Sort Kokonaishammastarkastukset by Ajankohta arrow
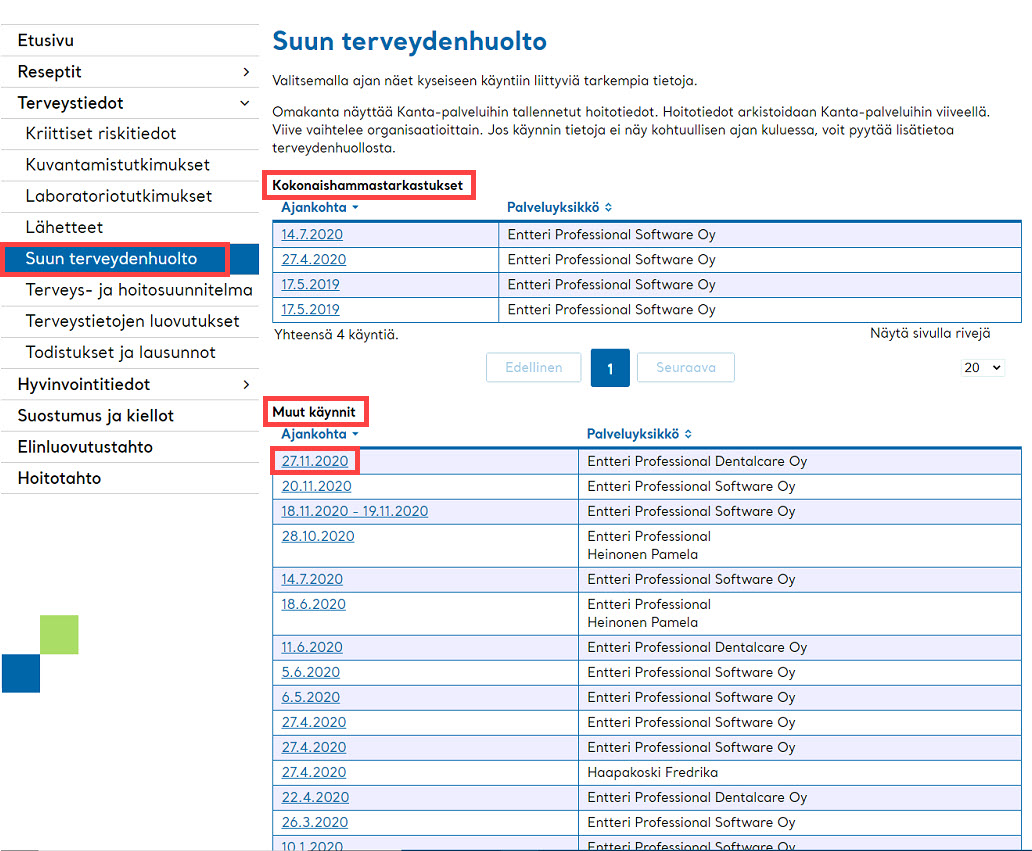The width and height of the screenshot is (1032, 851). [355, 207]
